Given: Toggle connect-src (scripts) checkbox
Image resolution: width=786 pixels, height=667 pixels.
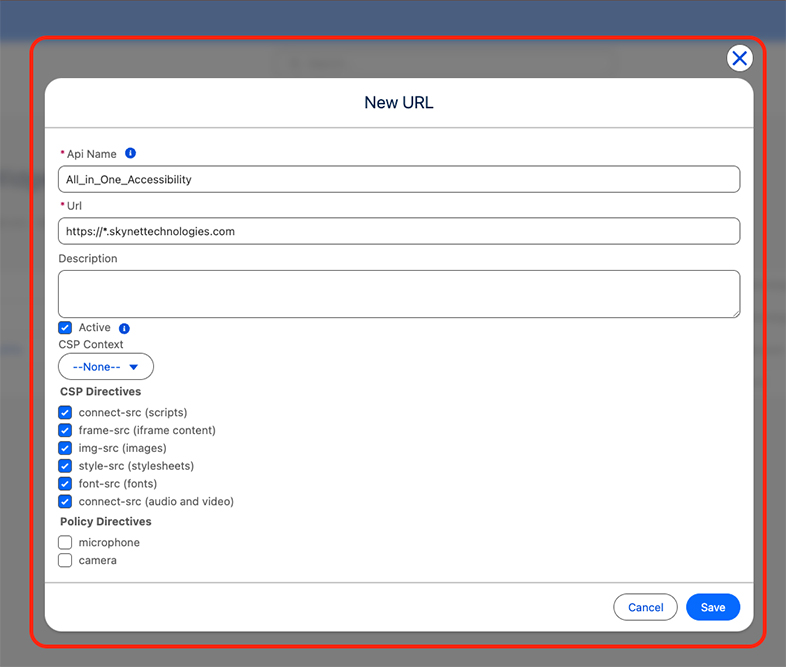Looking at the screenshot, I should coord(65,412).
